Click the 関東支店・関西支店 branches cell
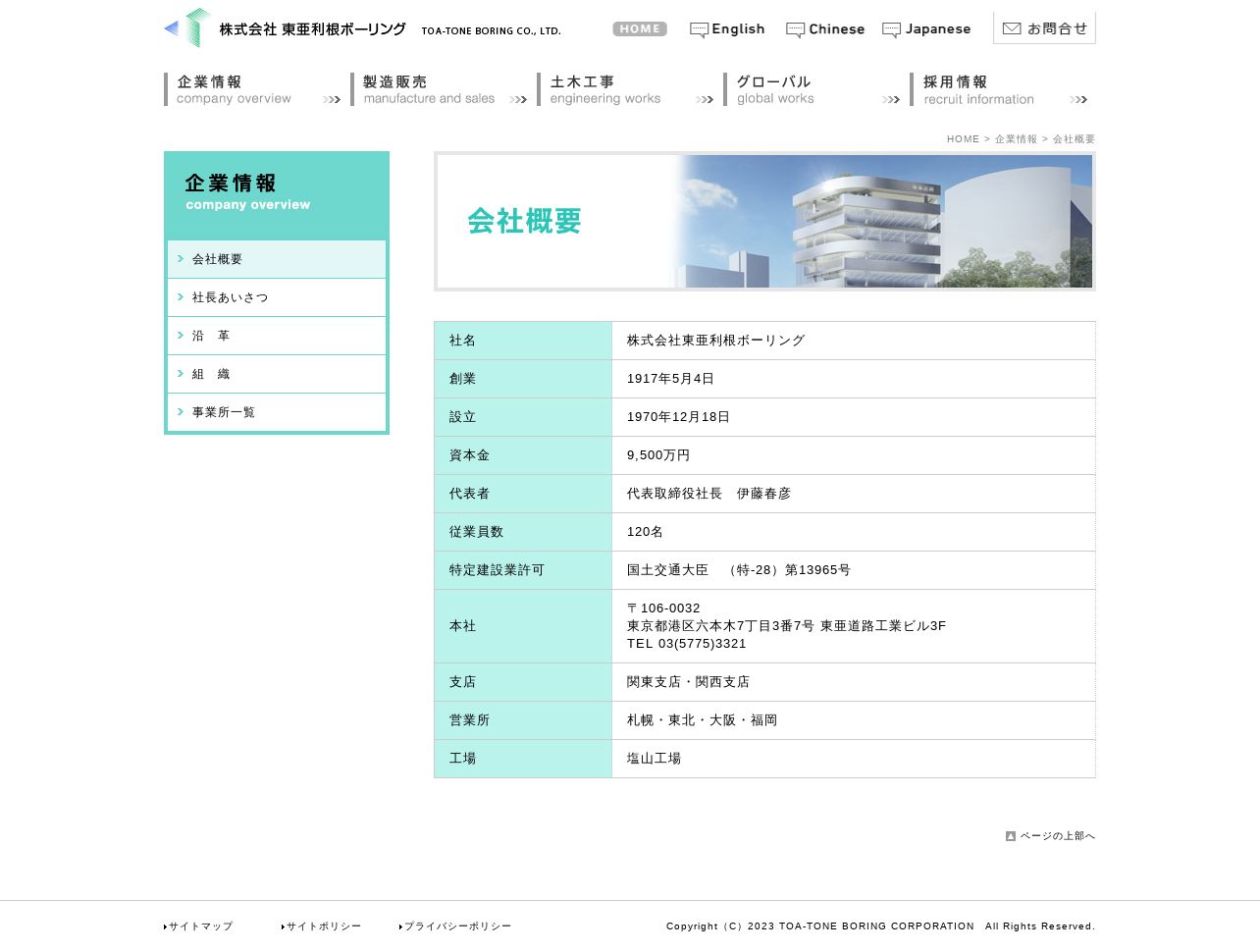Screen dimensions: 1260x952 (854, 682)
